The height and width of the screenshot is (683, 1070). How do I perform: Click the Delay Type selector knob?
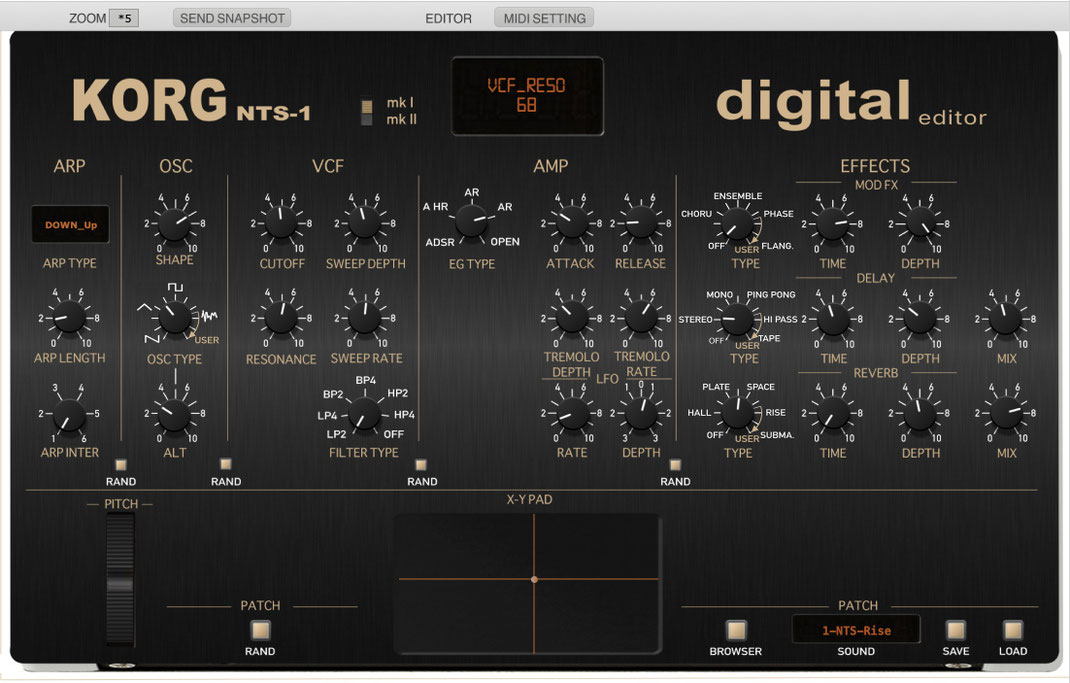[x=737, y=319]
